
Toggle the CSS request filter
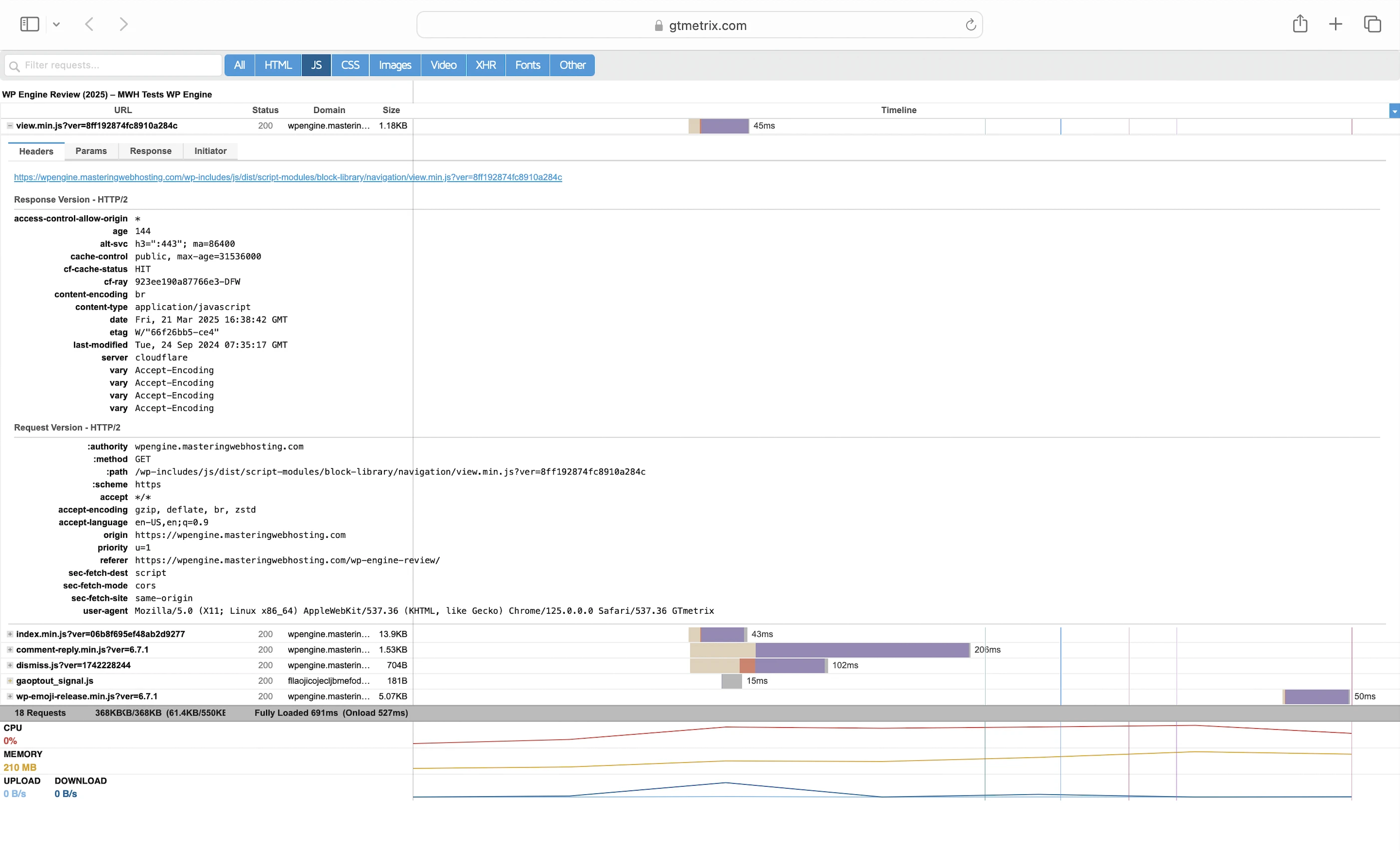coord(350,65)
